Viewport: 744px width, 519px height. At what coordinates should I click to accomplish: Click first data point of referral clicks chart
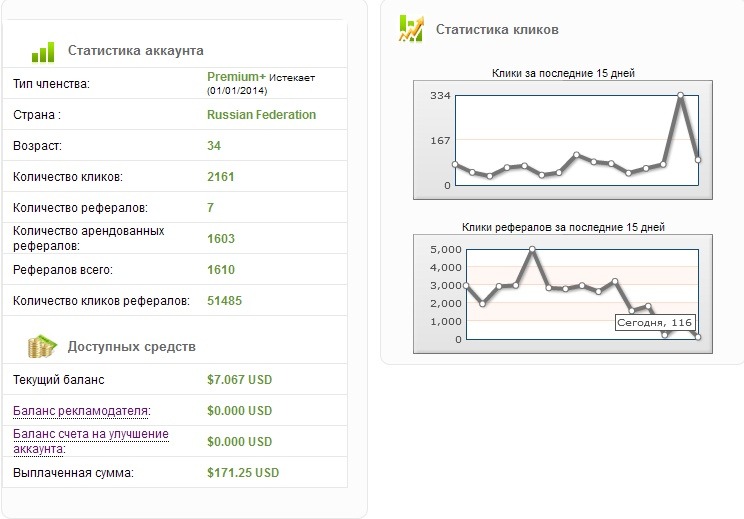click(466, 286)
